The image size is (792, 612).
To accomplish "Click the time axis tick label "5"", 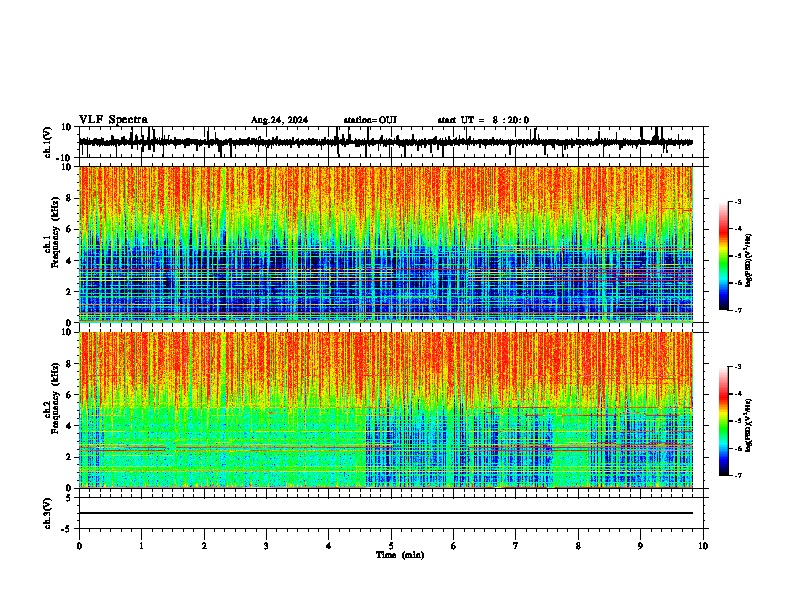I will coord(391,546).
